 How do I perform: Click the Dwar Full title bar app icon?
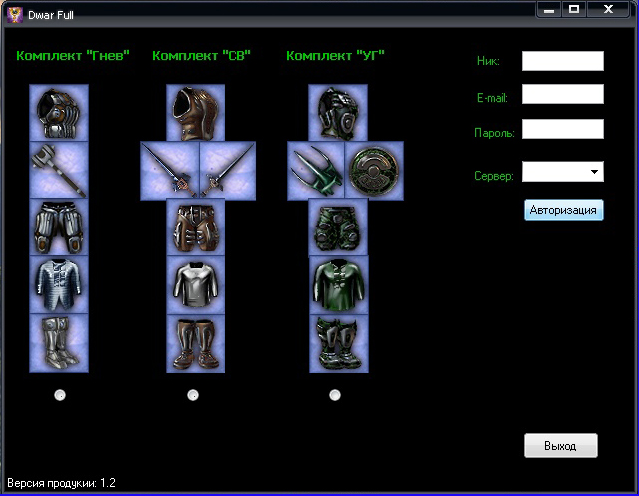click(x=15, y=15)
